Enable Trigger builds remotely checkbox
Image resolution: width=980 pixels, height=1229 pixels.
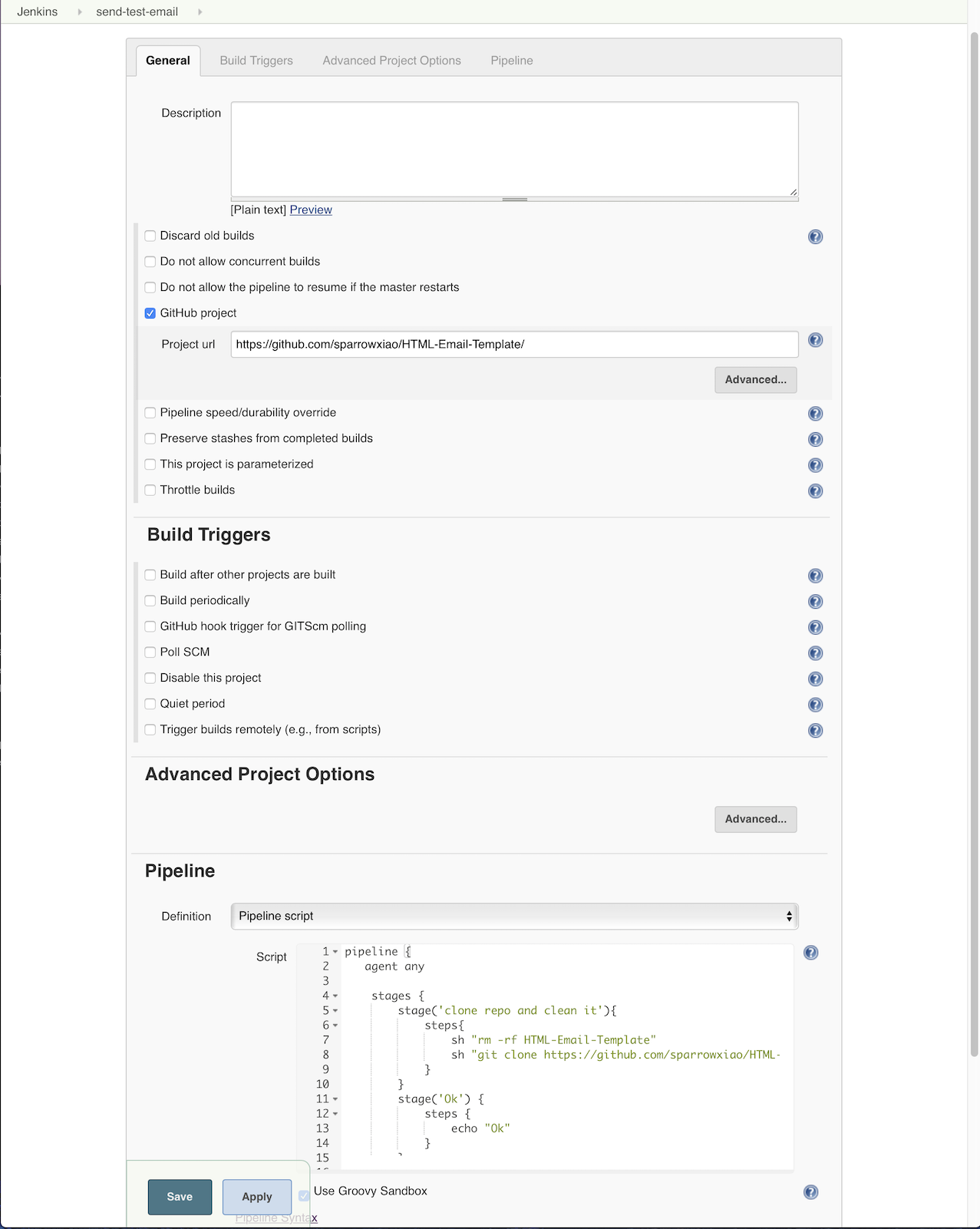click(150, 729)
